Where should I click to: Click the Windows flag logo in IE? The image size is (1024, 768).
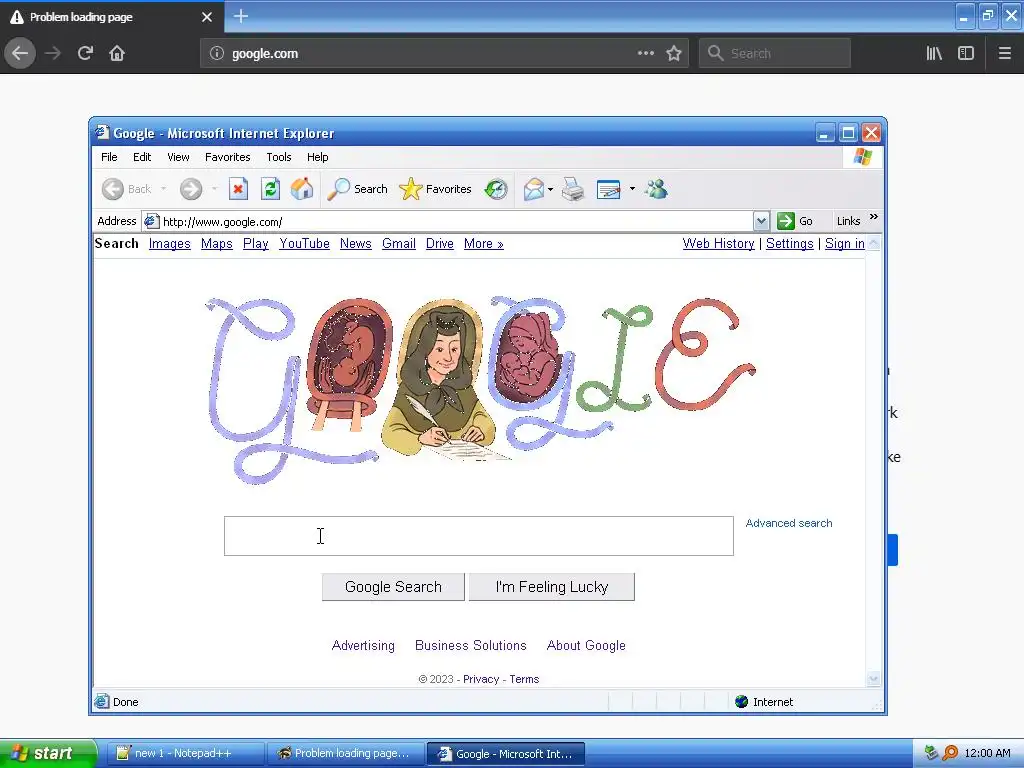[863, 157]
